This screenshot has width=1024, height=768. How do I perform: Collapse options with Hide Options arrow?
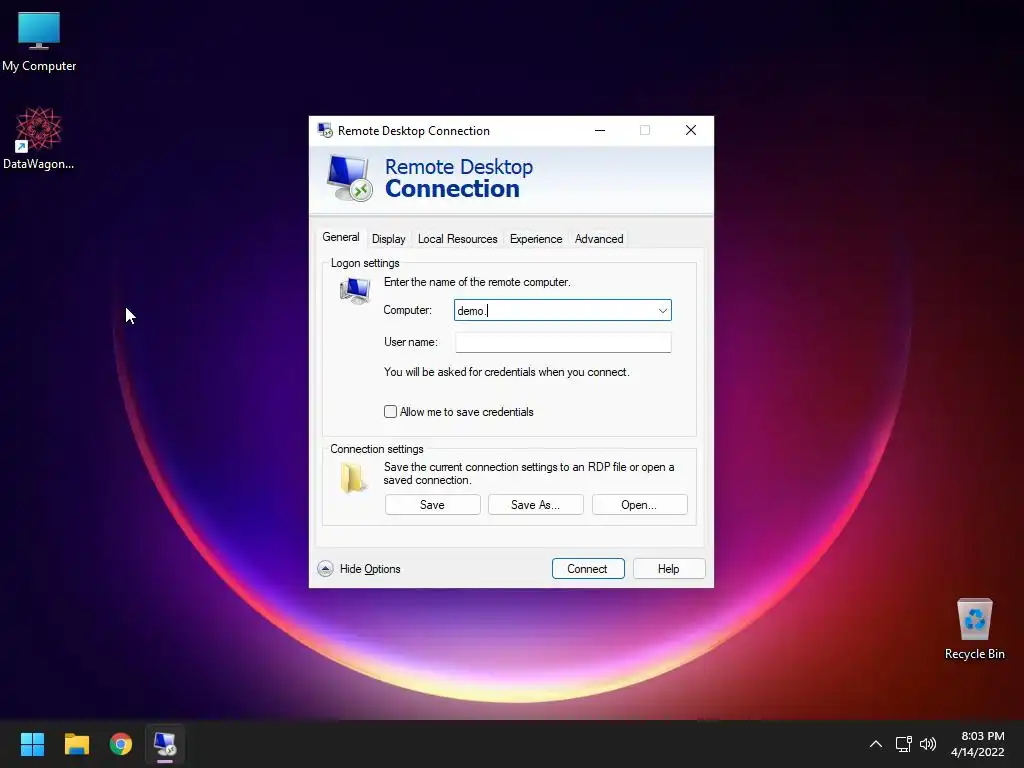click(x=325, y=569)
